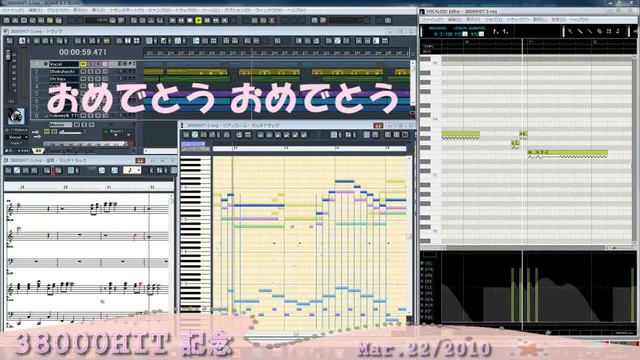Open the note duration dropdown in Staff view
Viewport: 640px width, 360px height.
pyautogui.click(x=132, y=170)
